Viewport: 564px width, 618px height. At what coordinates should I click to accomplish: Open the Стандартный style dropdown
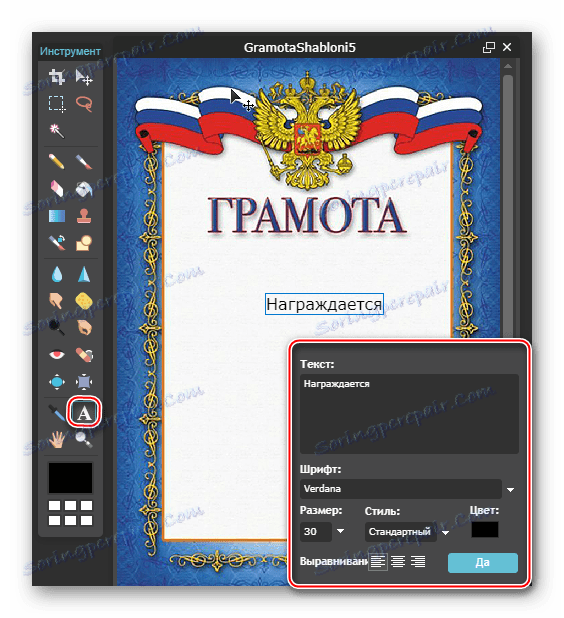446,532
